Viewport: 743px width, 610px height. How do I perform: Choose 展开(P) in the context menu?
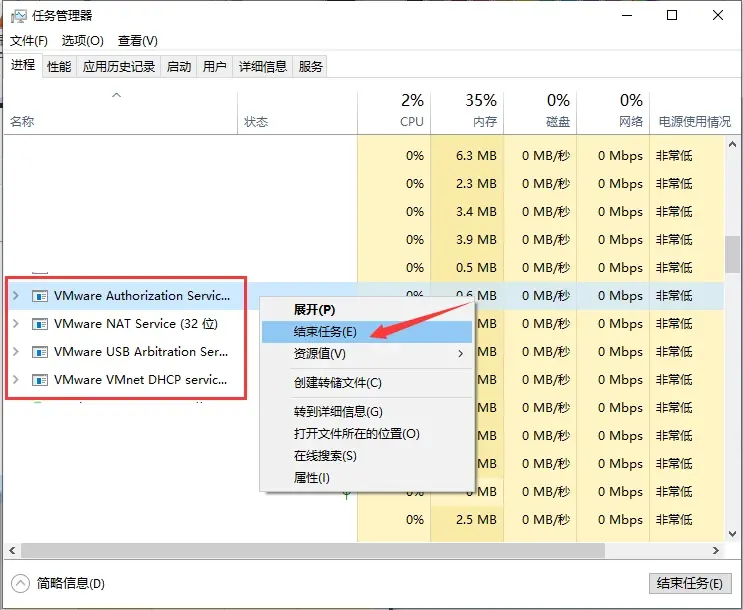pos(367,310)
